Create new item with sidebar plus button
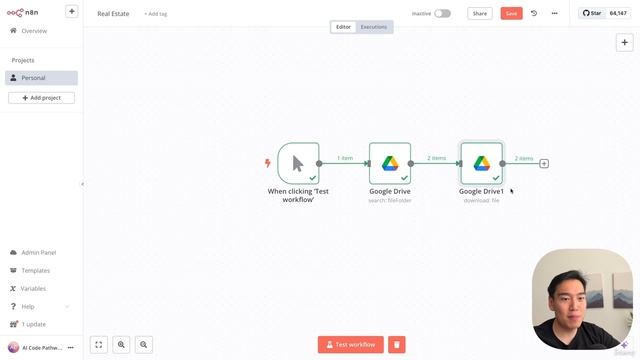 point(71,11)
